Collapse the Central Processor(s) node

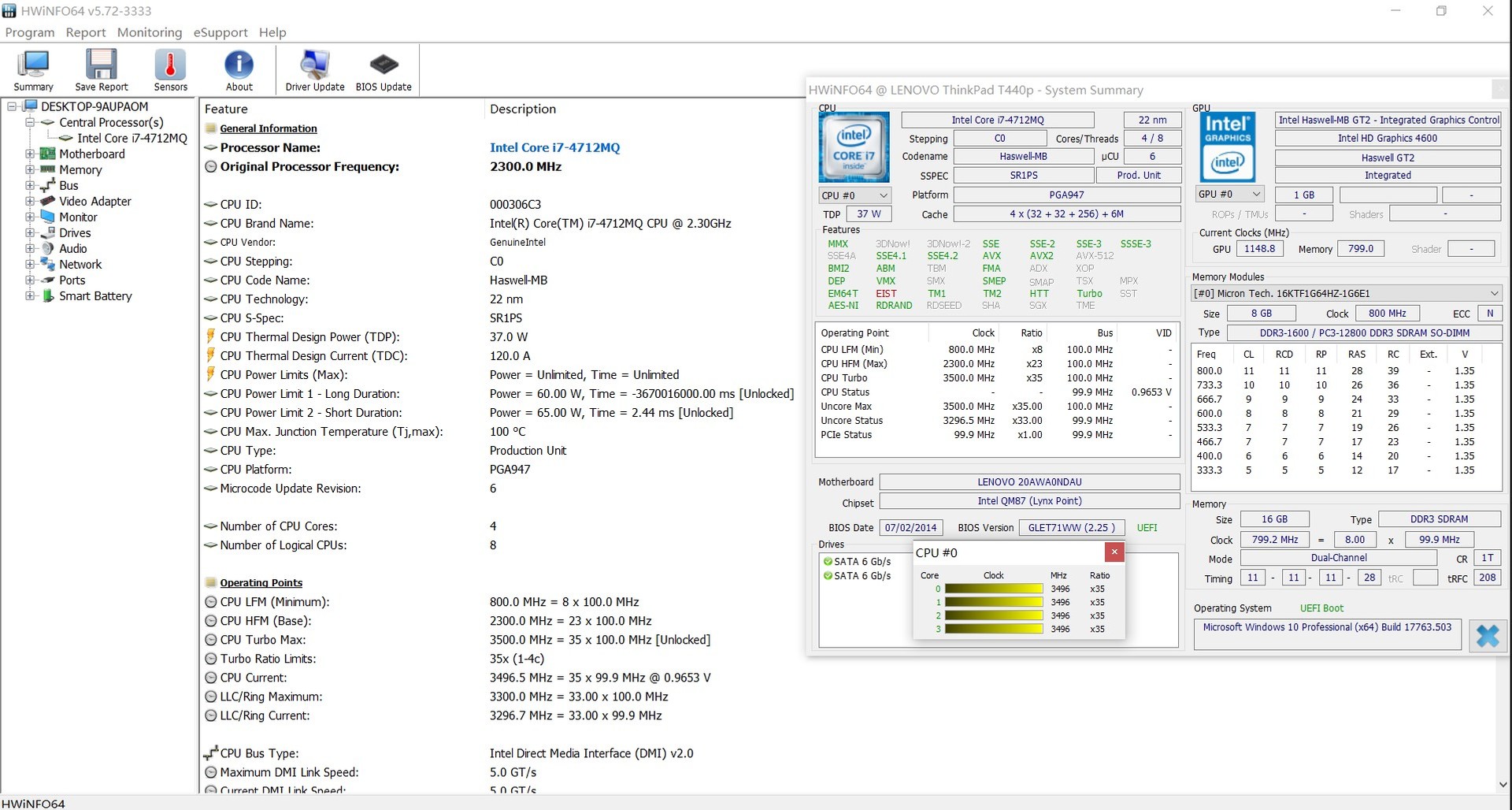(x=30, y=122)
